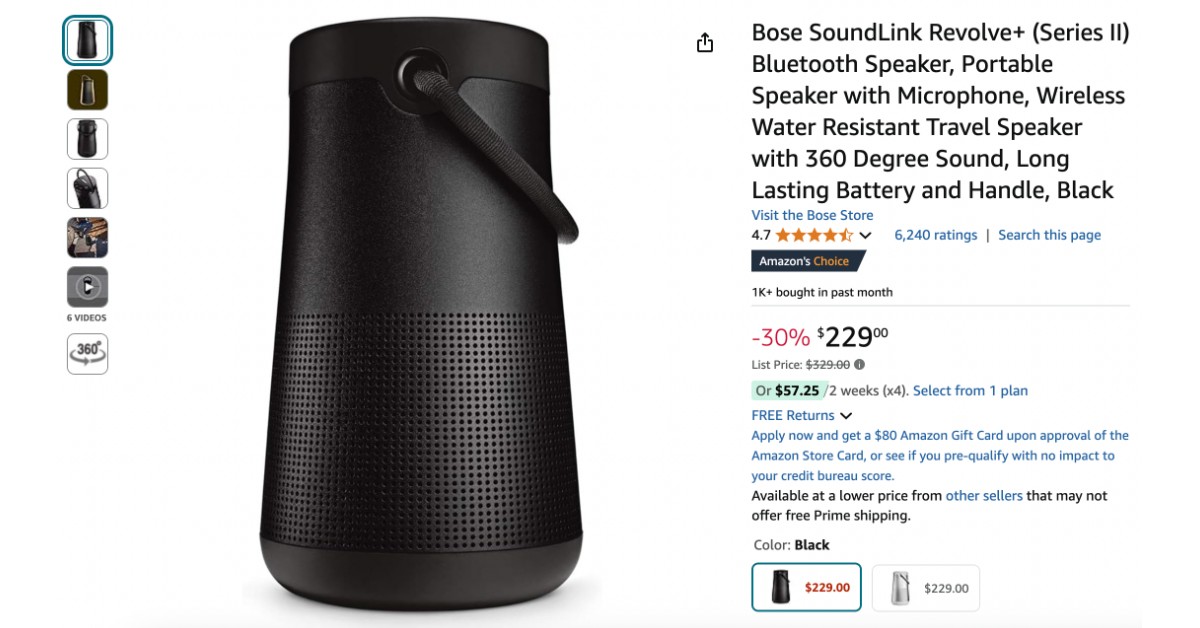
Task: Select the first black speaker thumbnail
Action: tap(88, 40)
